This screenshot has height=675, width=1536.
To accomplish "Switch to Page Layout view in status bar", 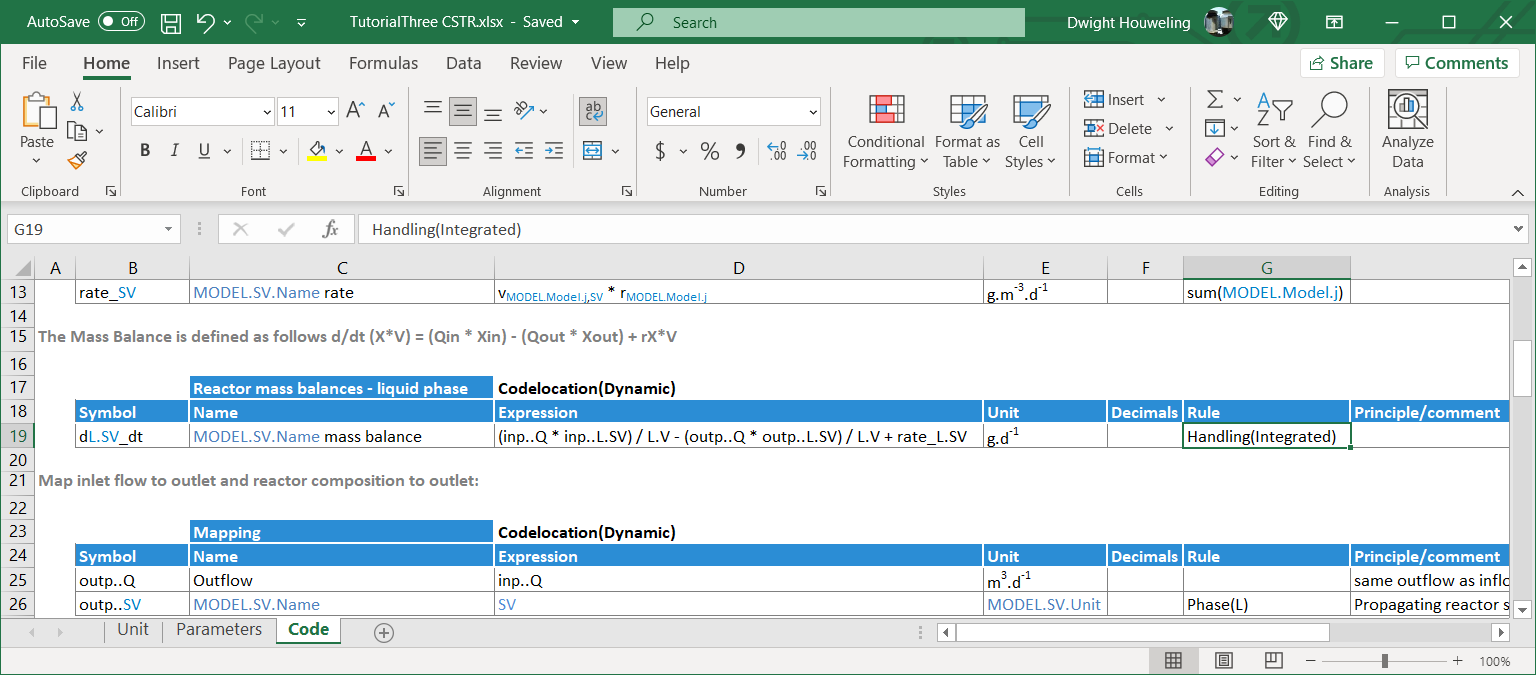I will click(1223, 661).
